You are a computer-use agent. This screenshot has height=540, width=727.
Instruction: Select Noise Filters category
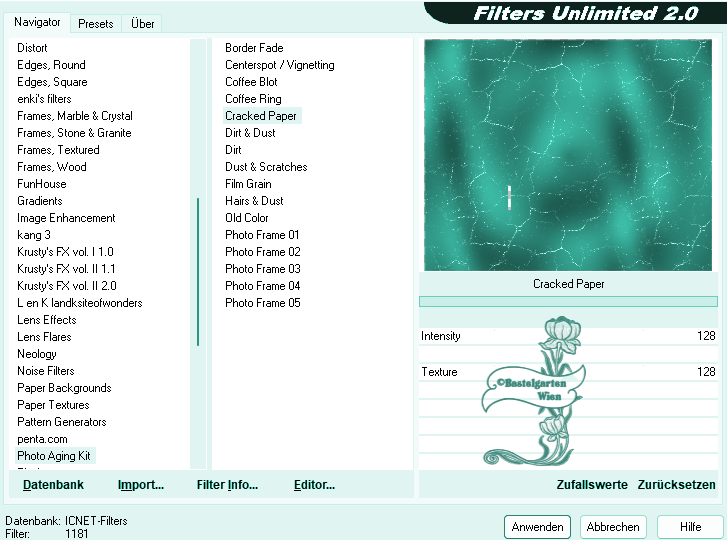click(45, 371)
